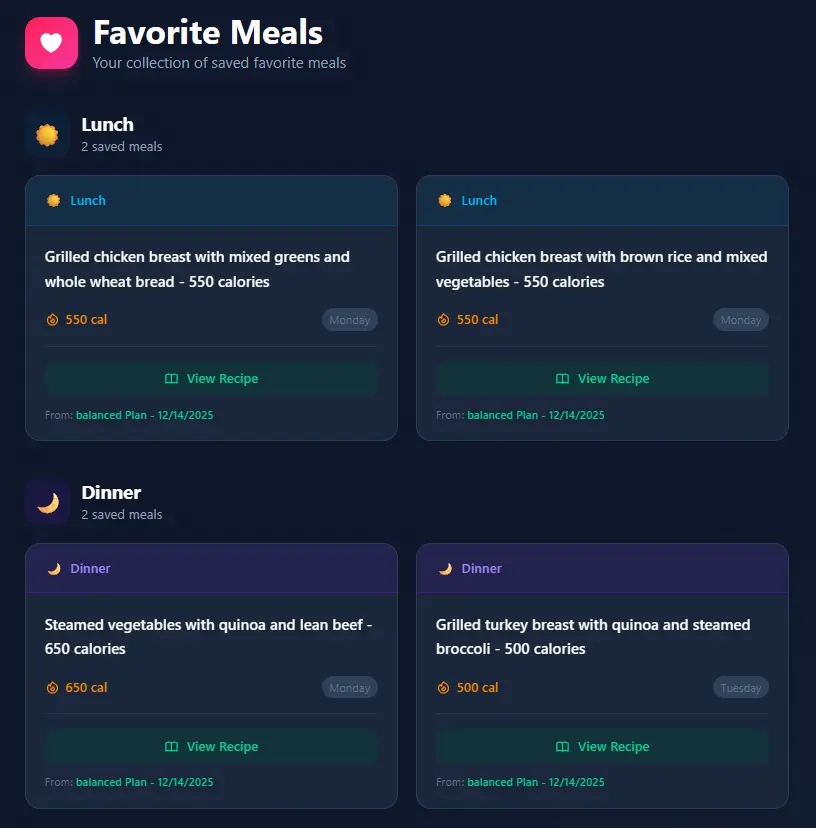View recipe for chicken with whole wheat bread
The width and height of the screenshot is (816, 828).
click(211, 379)
